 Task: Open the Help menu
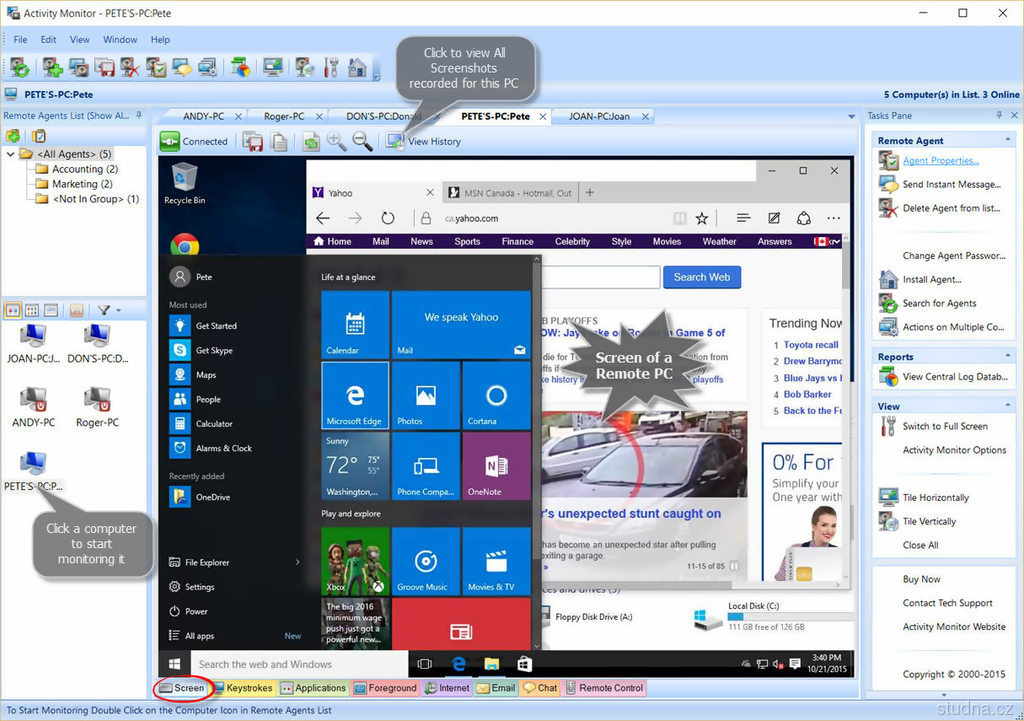(160, 40)
